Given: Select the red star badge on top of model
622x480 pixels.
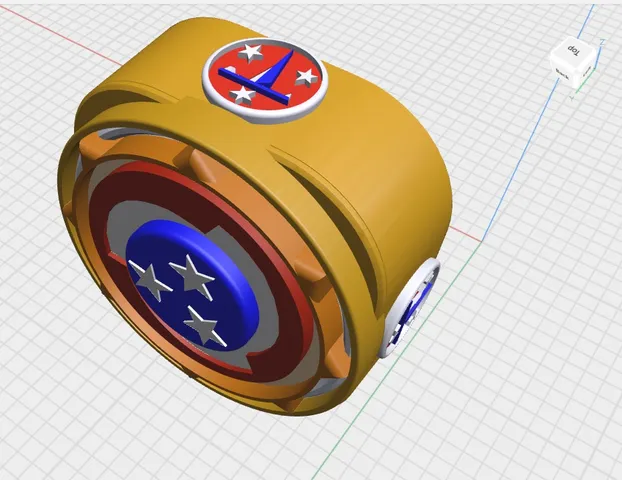Looking at the screenshot, I should pyautogui.click(x=265, y=80).
